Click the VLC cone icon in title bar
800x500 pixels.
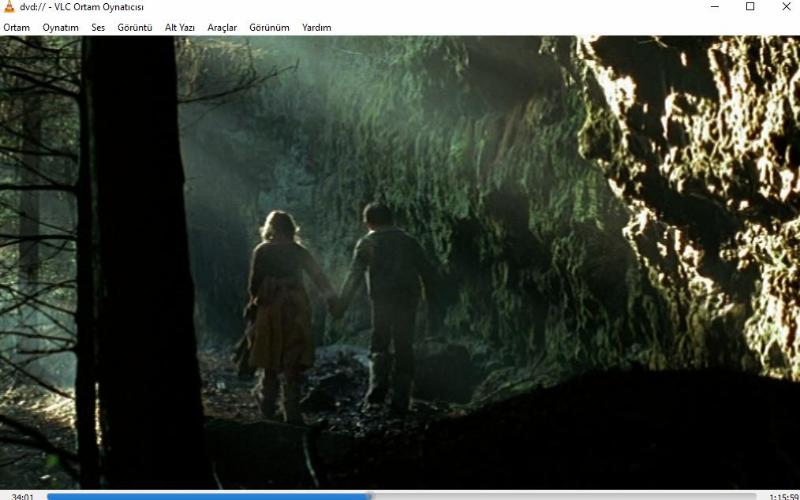[9, 7]
